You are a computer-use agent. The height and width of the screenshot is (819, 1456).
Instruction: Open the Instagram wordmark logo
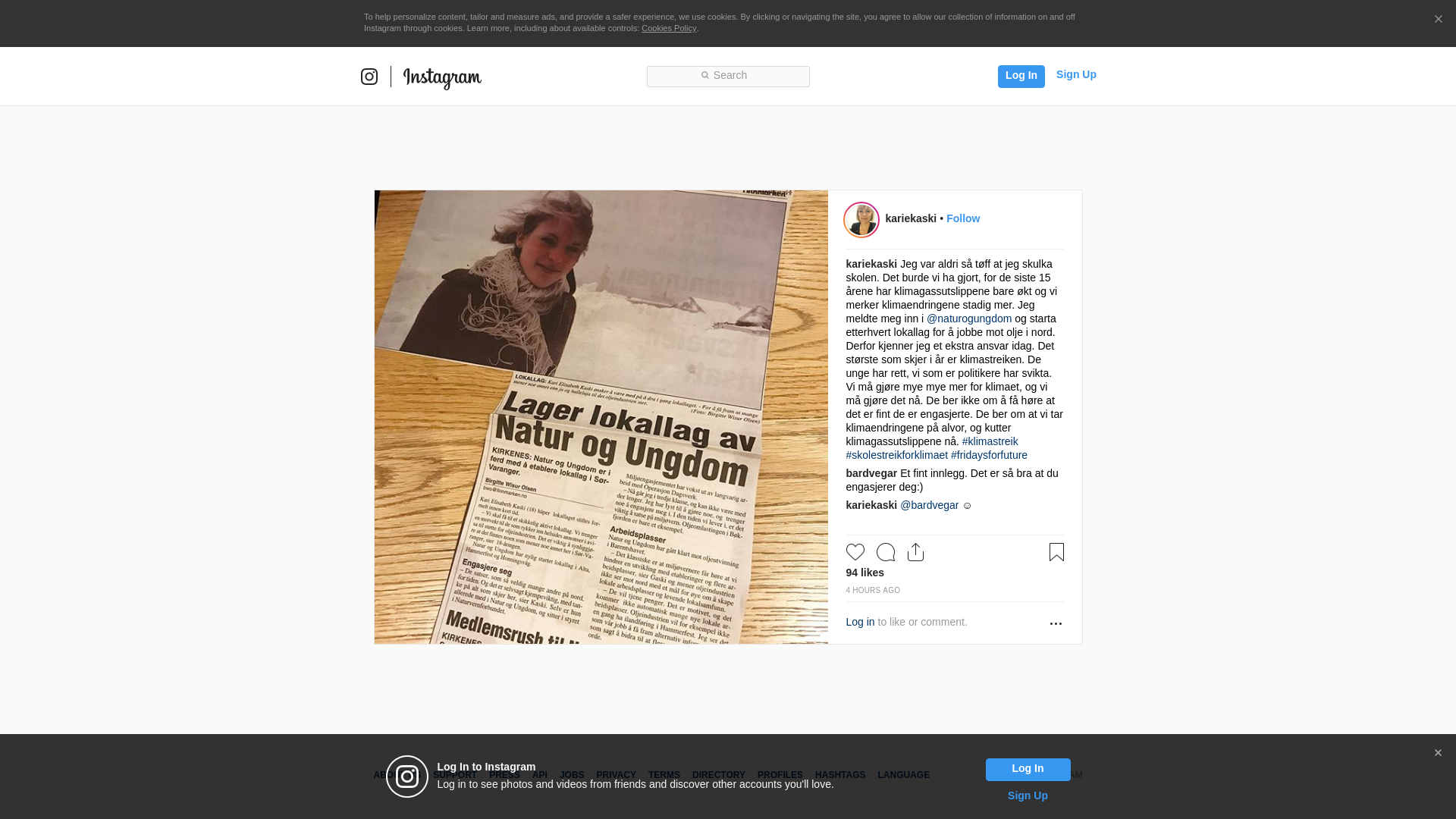tap(442, 77)
